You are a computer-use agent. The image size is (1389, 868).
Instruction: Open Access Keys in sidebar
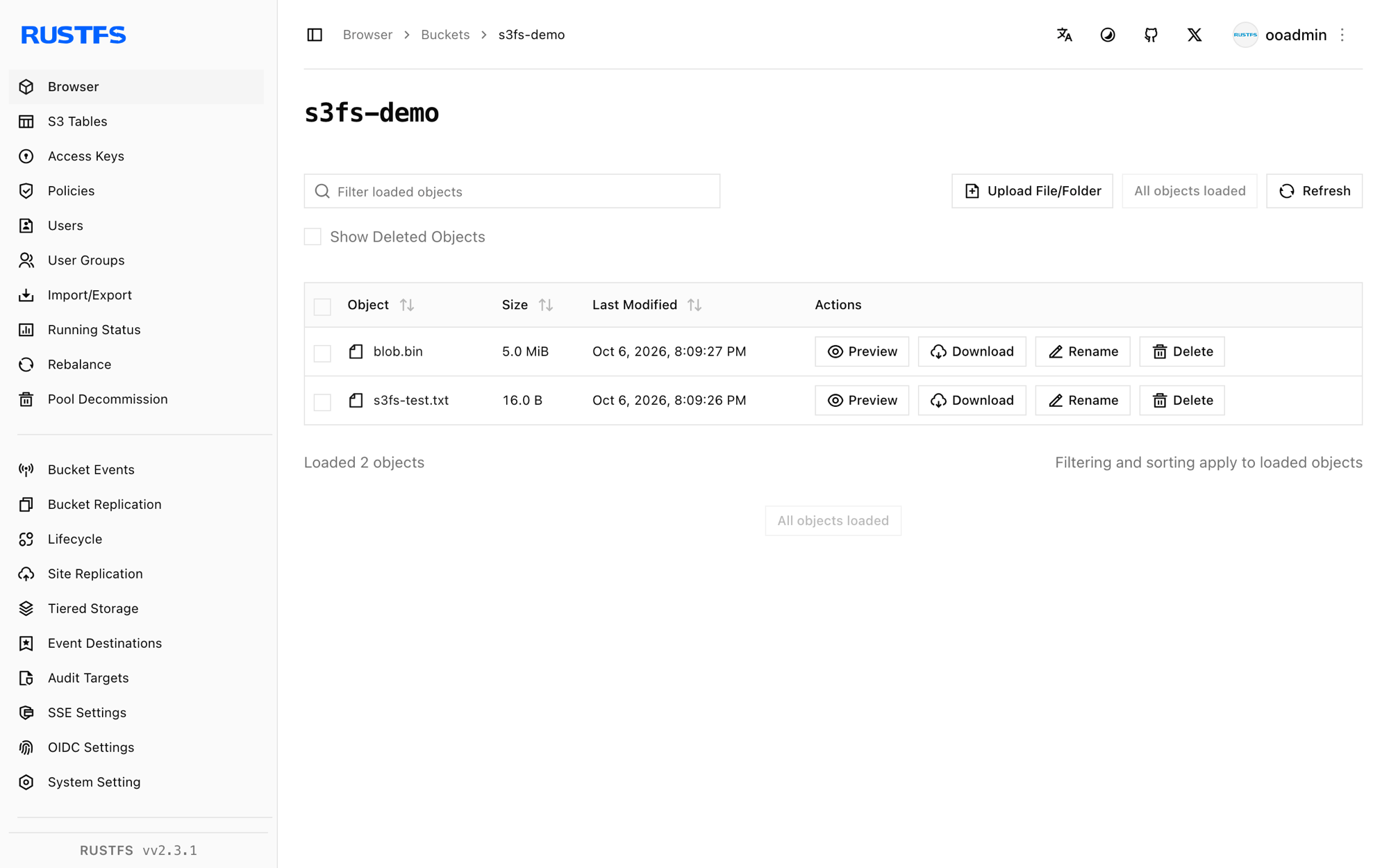click(136, 156)
